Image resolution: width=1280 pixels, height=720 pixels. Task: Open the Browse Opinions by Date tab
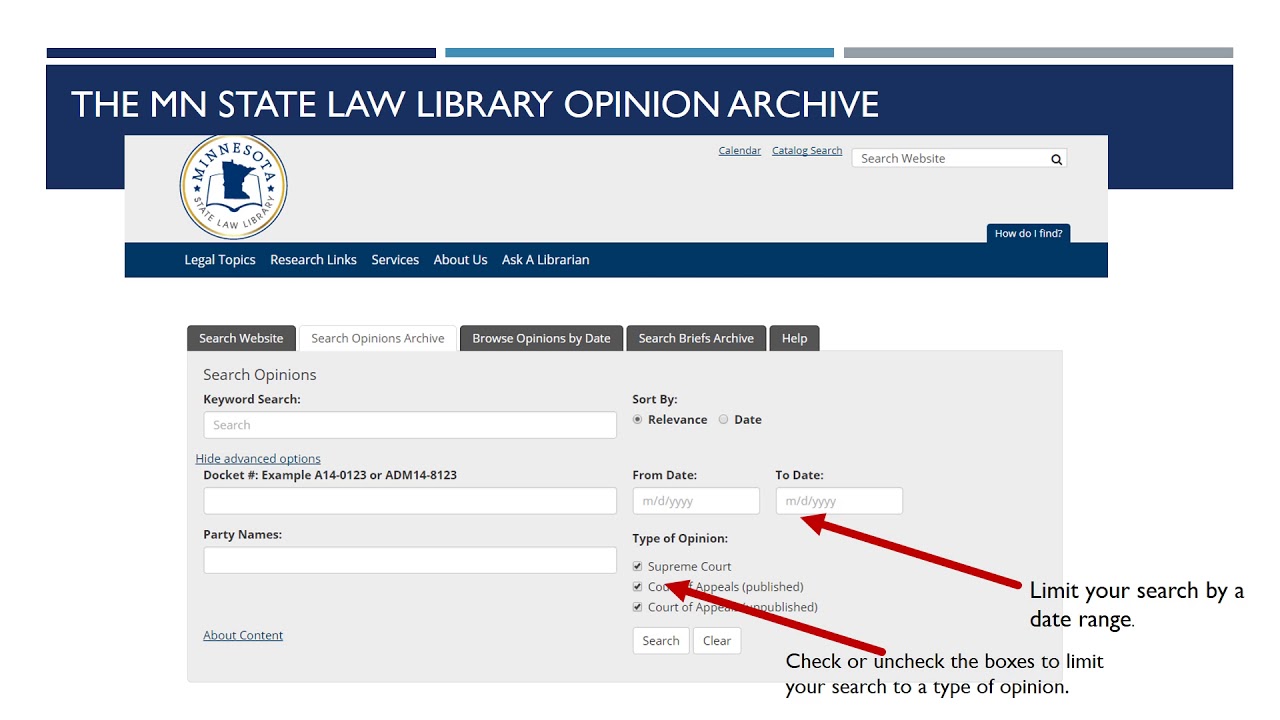541,338
